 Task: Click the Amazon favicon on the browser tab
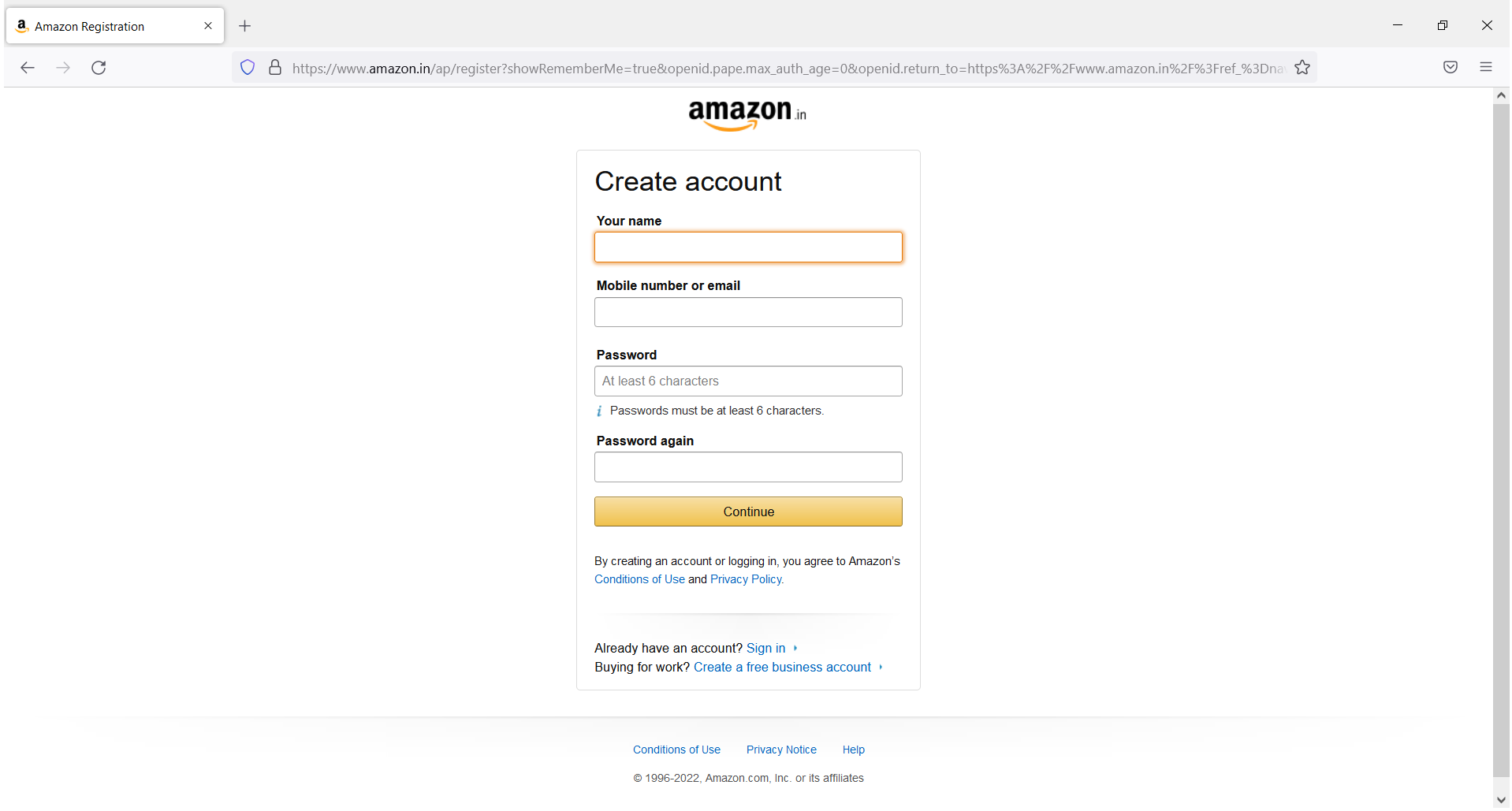coord(21,25)
